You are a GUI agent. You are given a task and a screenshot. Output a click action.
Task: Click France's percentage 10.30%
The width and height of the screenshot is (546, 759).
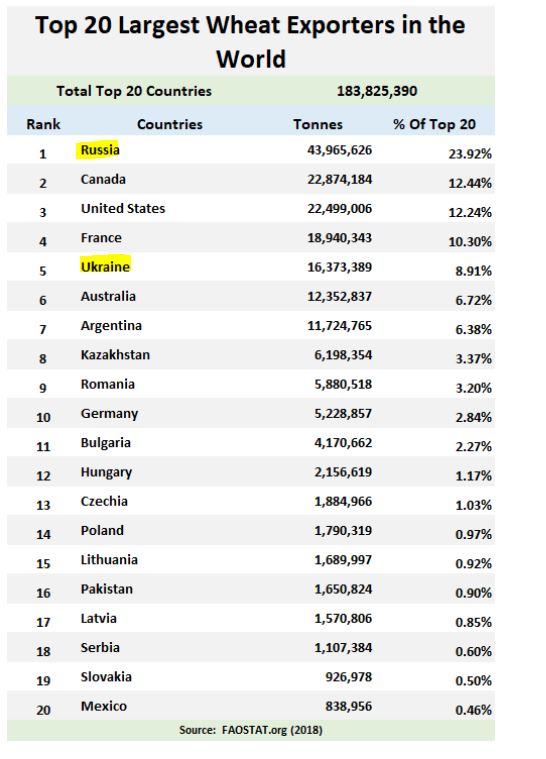[470, 242]
